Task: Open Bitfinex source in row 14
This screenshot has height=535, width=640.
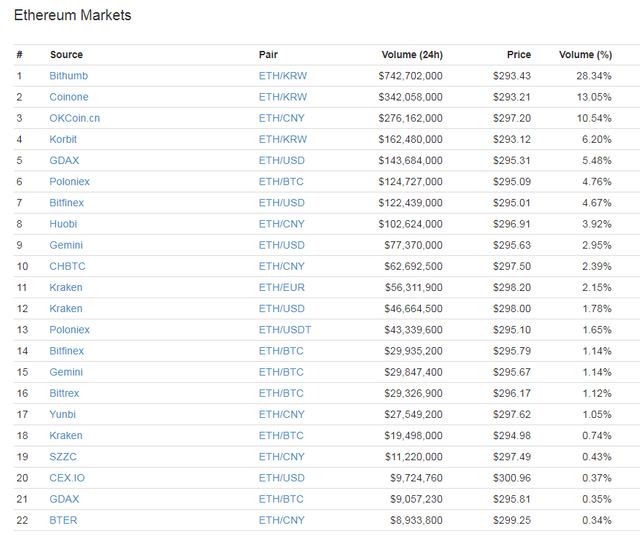Action: point(67,351)
